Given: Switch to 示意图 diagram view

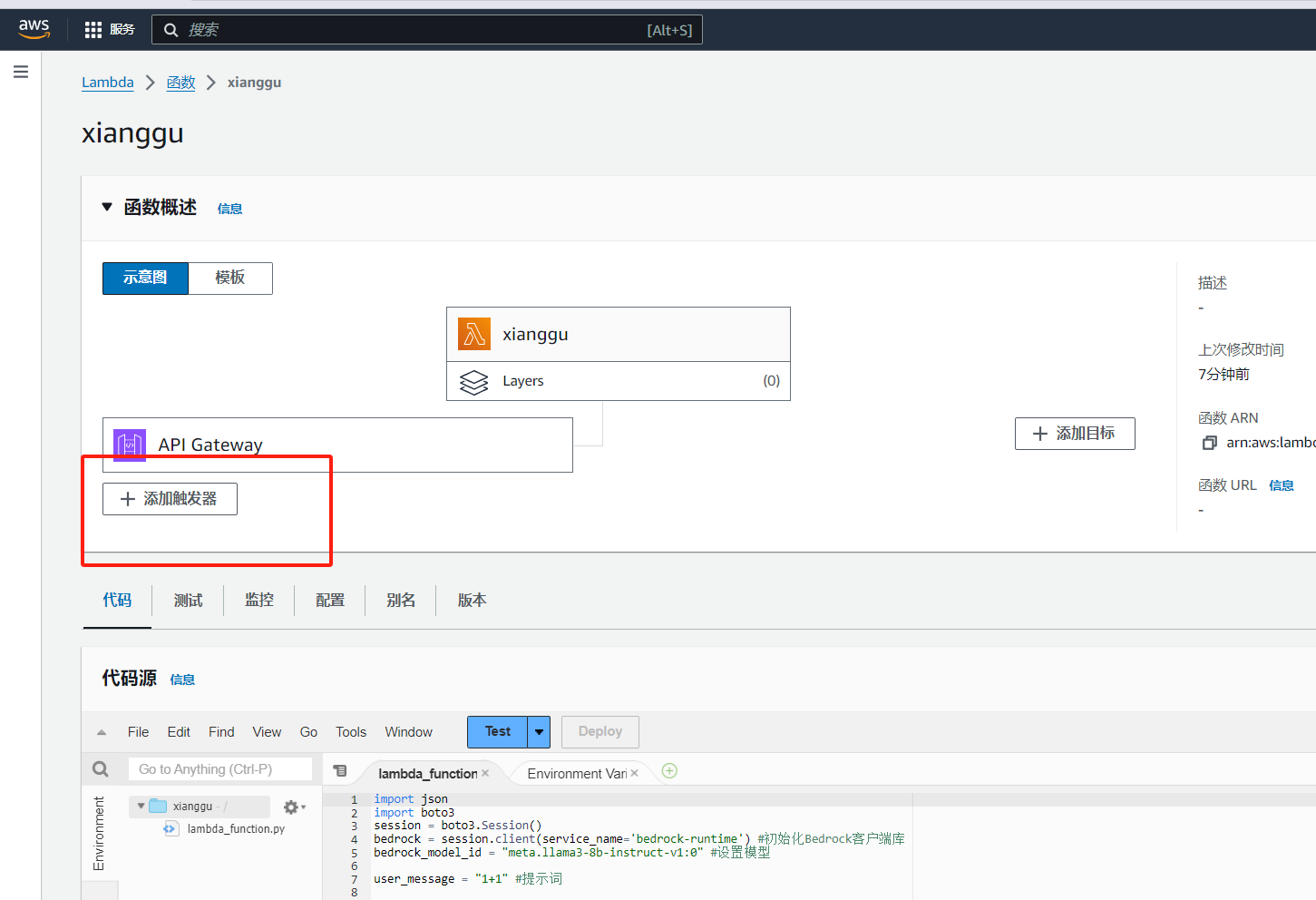Looking at the screenshot, I should pos(145,278).
